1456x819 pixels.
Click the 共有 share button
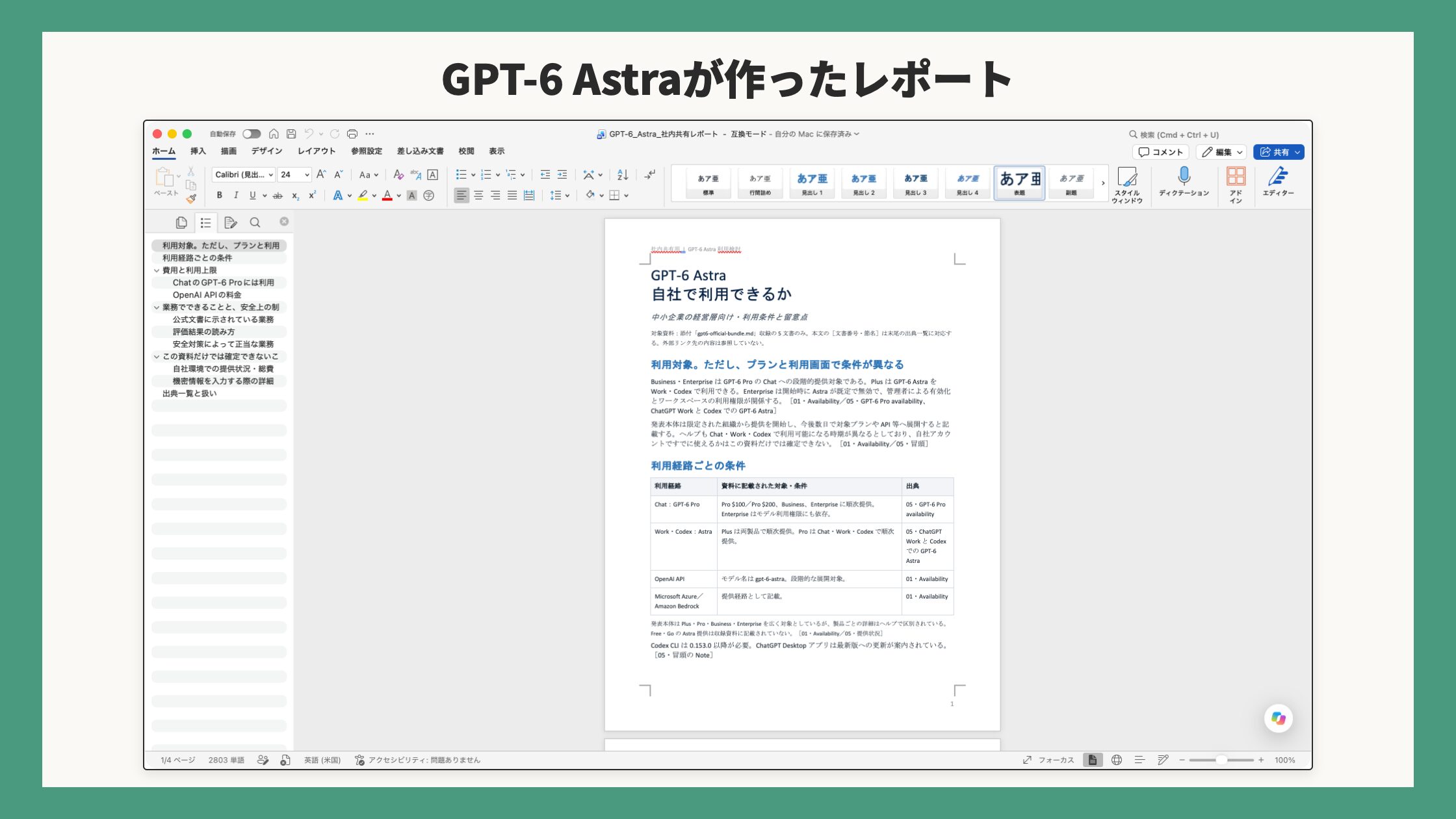click(1279, 152)
